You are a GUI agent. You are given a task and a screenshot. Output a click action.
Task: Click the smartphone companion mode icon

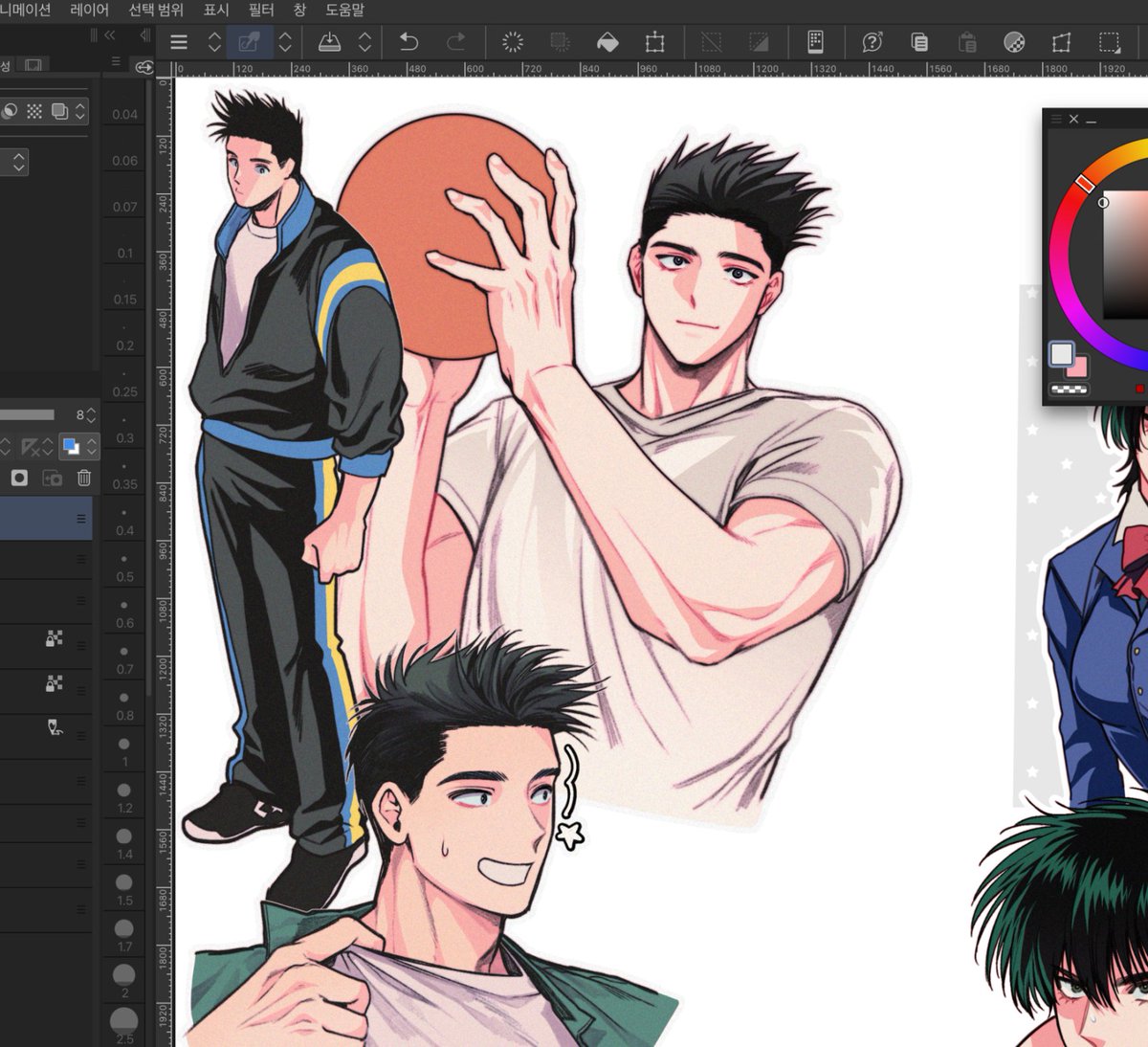click(x=815, y=41)
